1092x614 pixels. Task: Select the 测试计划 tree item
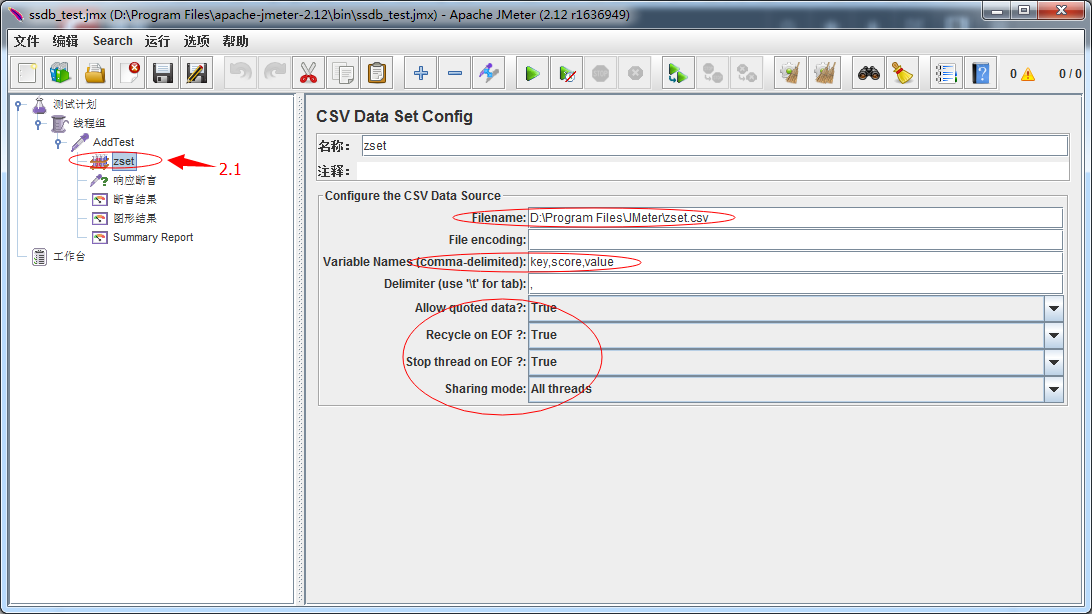pyautogui.click(x=75, y=104)
